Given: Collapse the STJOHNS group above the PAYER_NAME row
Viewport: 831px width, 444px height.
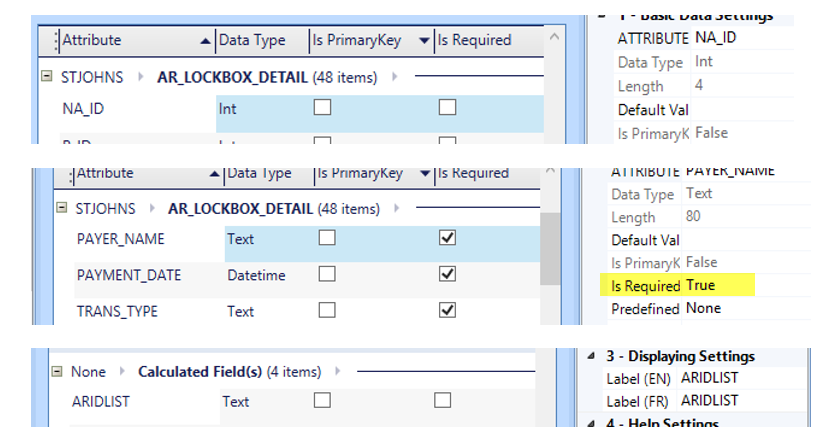Looking at the screenshot, I should [62, 208].
